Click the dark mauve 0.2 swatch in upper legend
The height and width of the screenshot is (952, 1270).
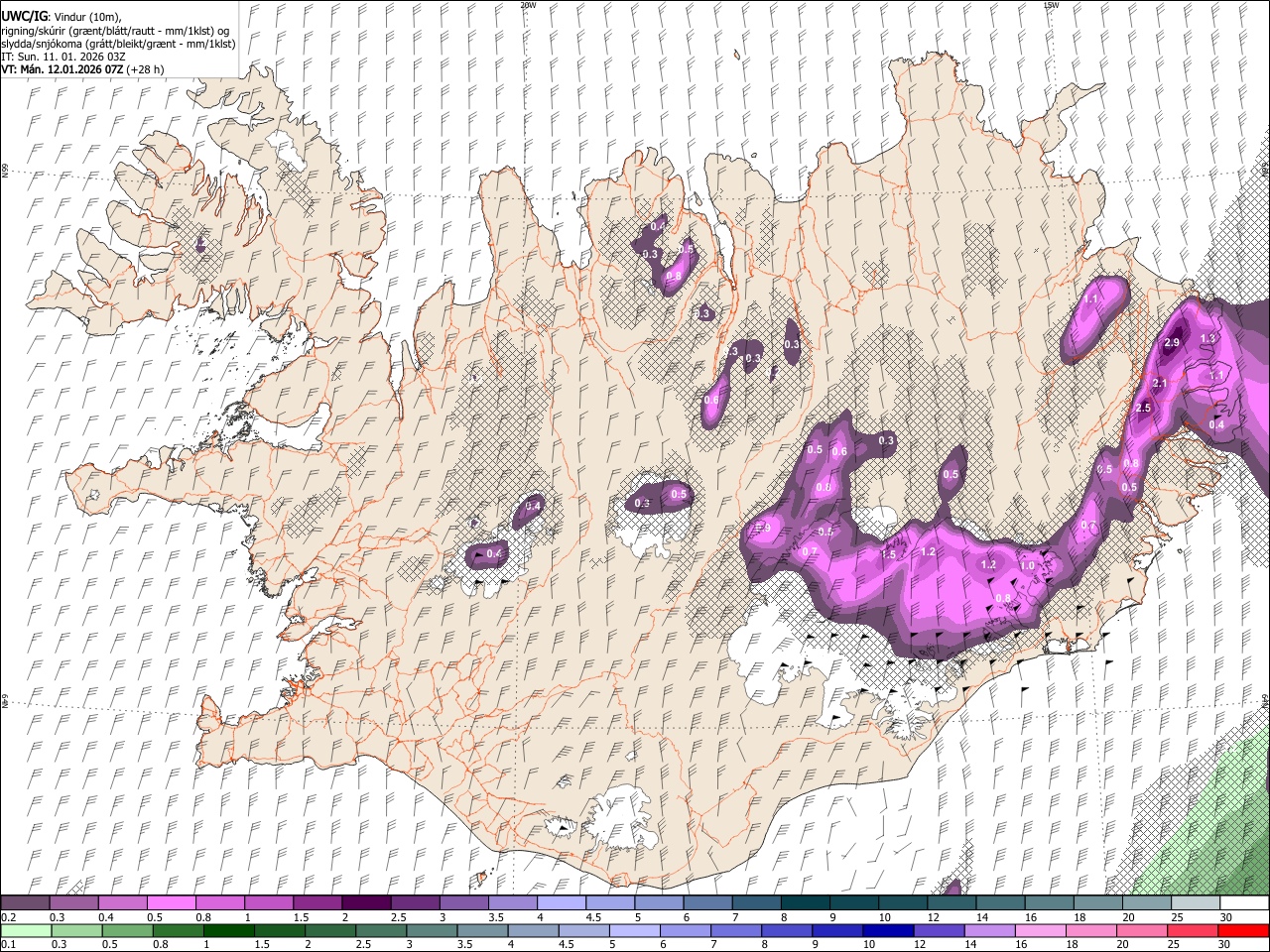[25, 903]
